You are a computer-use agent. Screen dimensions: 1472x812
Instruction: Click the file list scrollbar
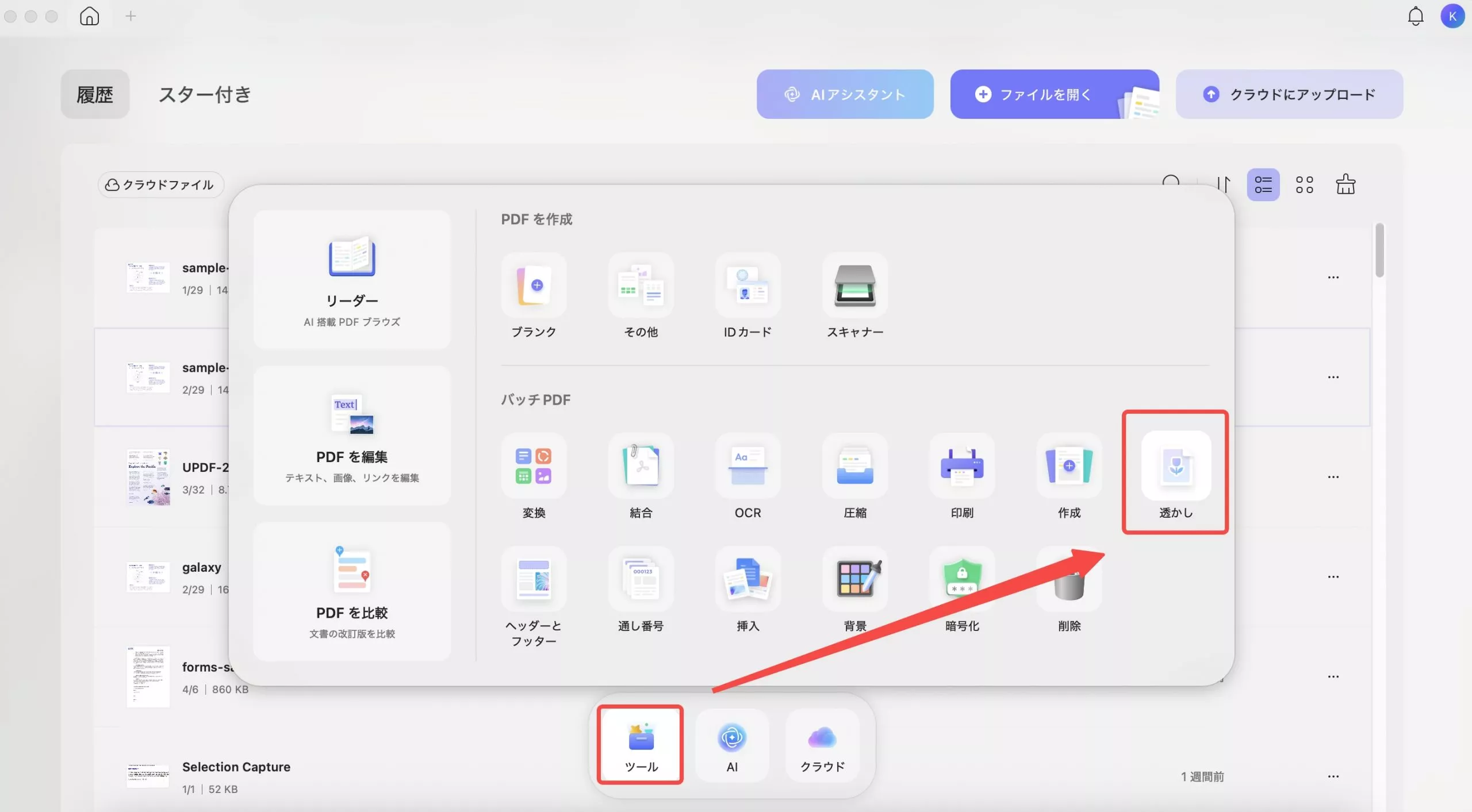1379,251
